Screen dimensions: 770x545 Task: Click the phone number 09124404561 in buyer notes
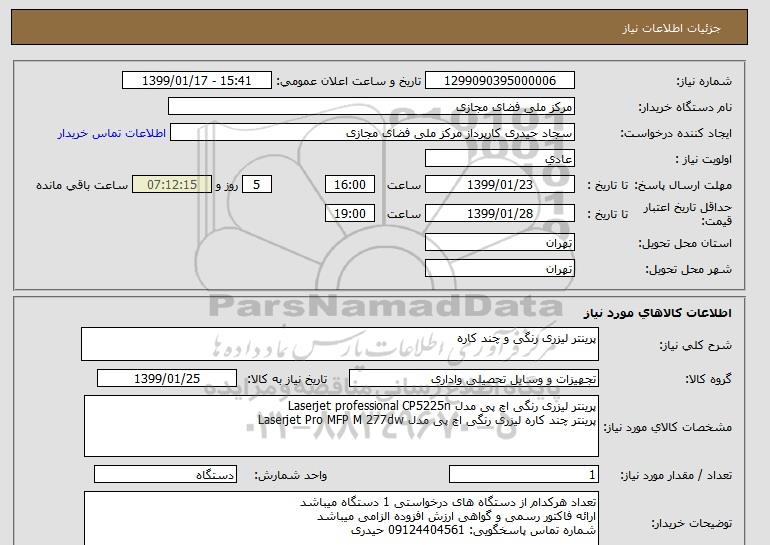(426, 530)
